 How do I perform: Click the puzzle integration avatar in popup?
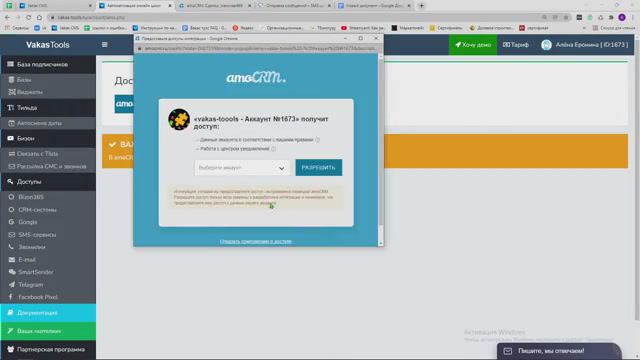179,120
